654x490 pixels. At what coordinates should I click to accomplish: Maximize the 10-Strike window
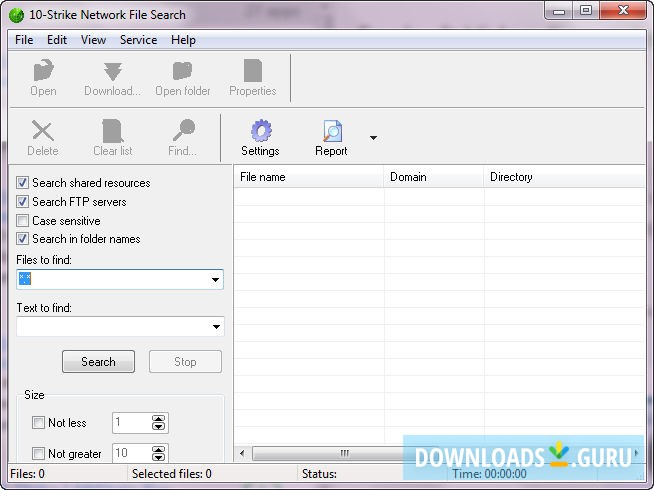click(x=586, y=10)
